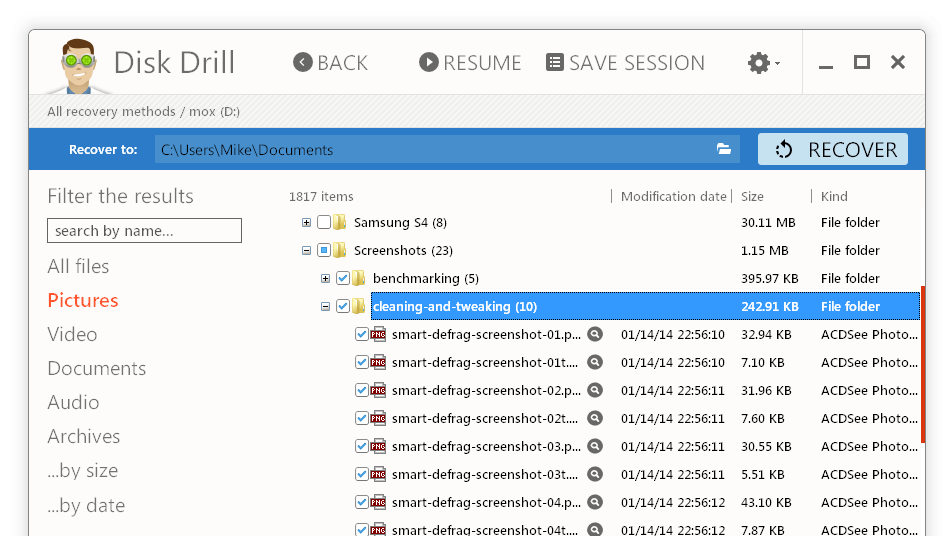
Task: Preview smart-defrag-screenshot-01.p... with magnifier icon
Action: 595,334
